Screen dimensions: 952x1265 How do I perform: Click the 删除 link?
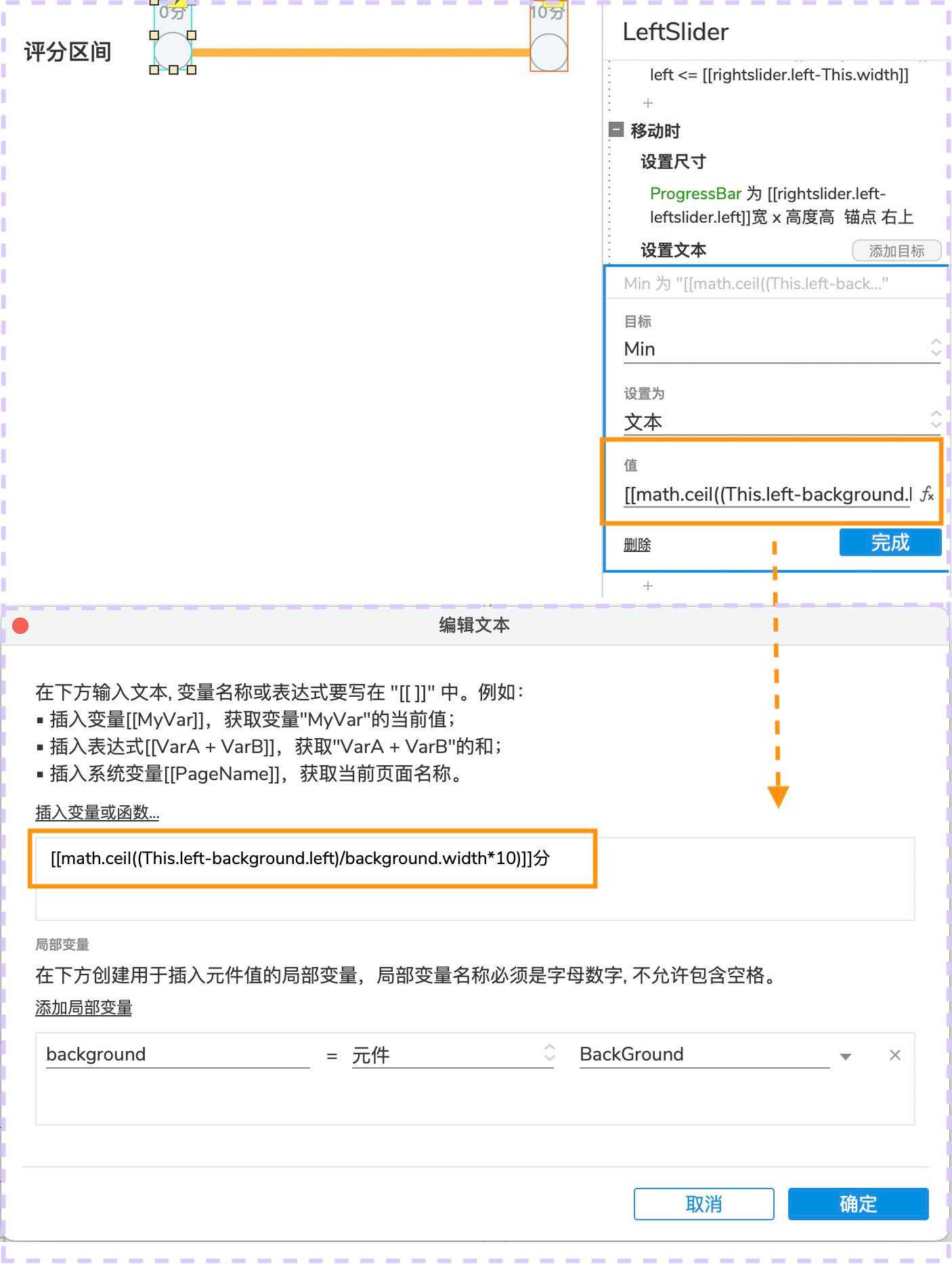pos(637,544)
